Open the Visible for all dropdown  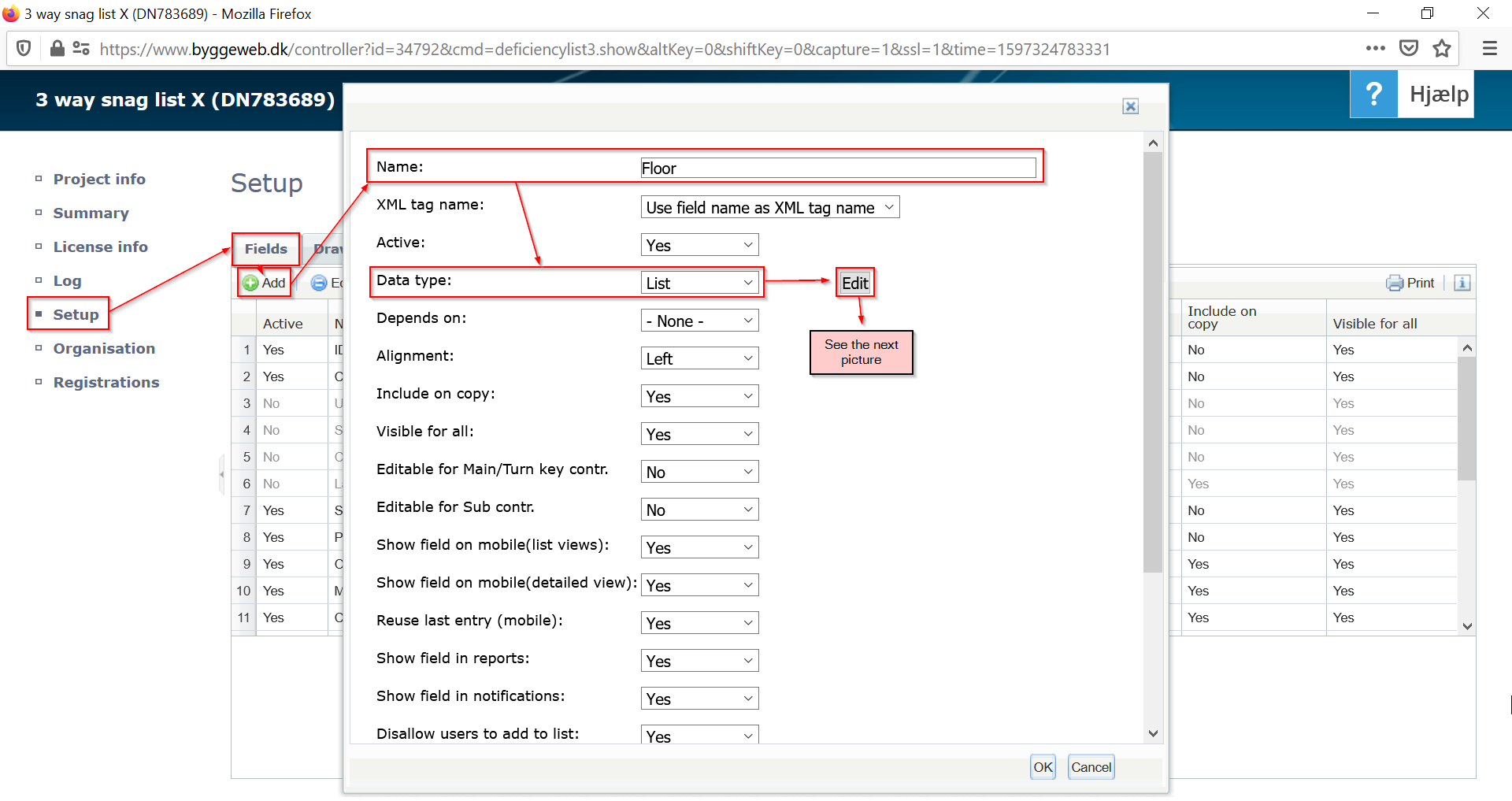(x=699, y=434)
